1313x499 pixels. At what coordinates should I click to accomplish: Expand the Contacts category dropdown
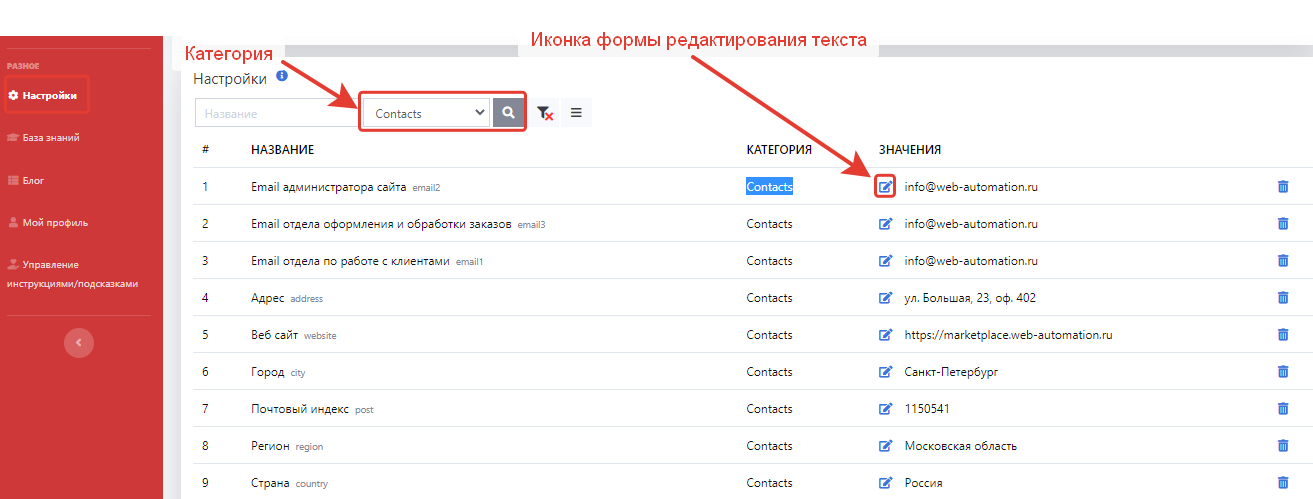click(x=425, y=113)
